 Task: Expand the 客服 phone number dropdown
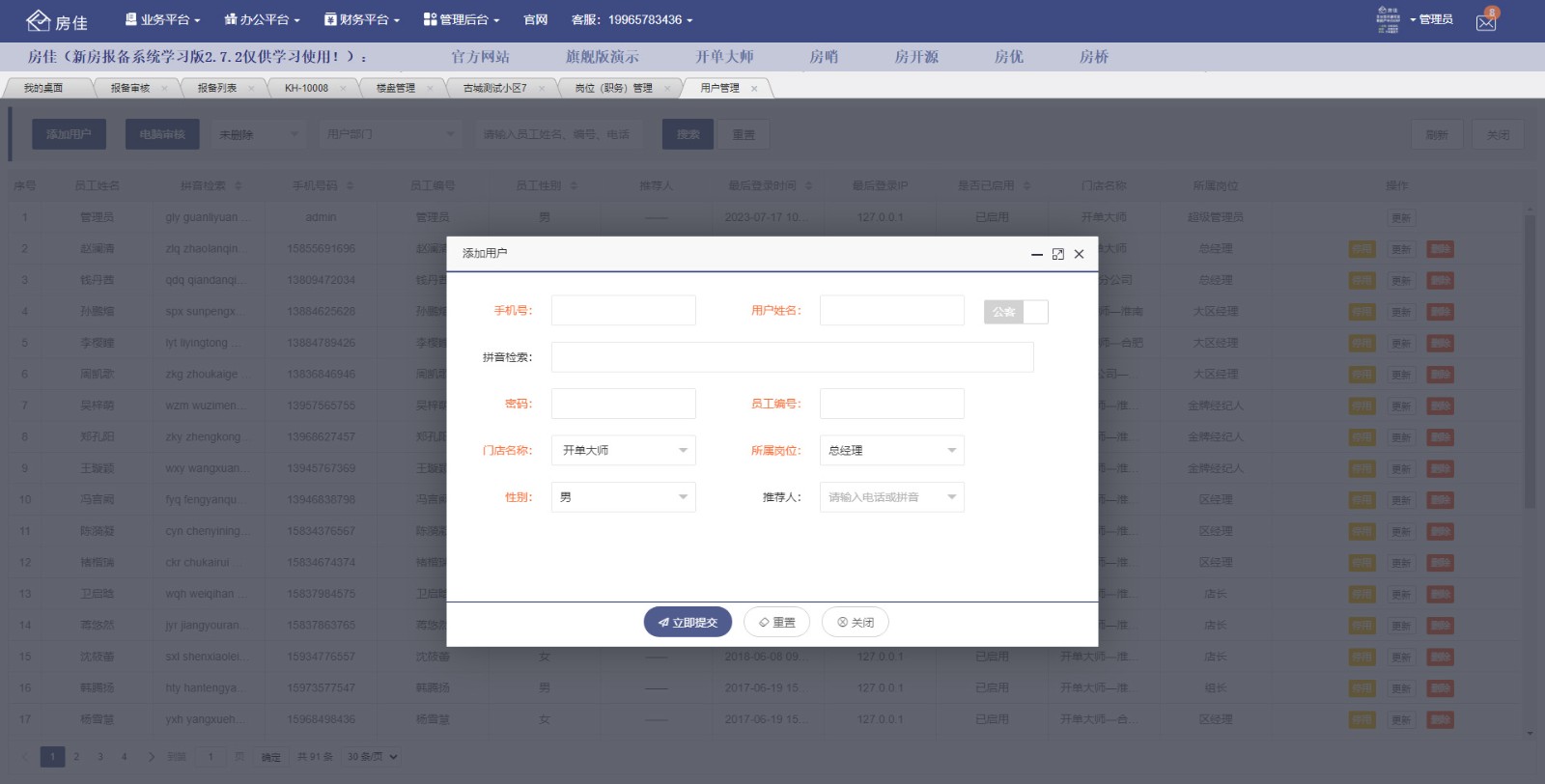(632, 20)
